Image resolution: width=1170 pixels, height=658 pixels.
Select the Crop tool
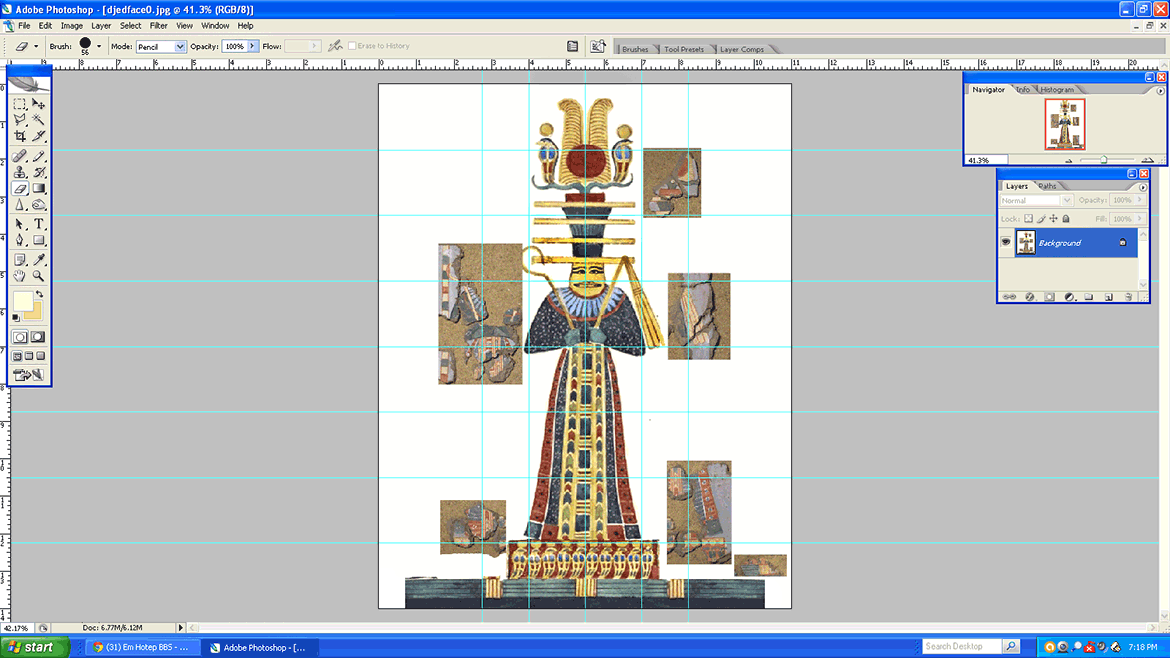[x=20, y=136]
